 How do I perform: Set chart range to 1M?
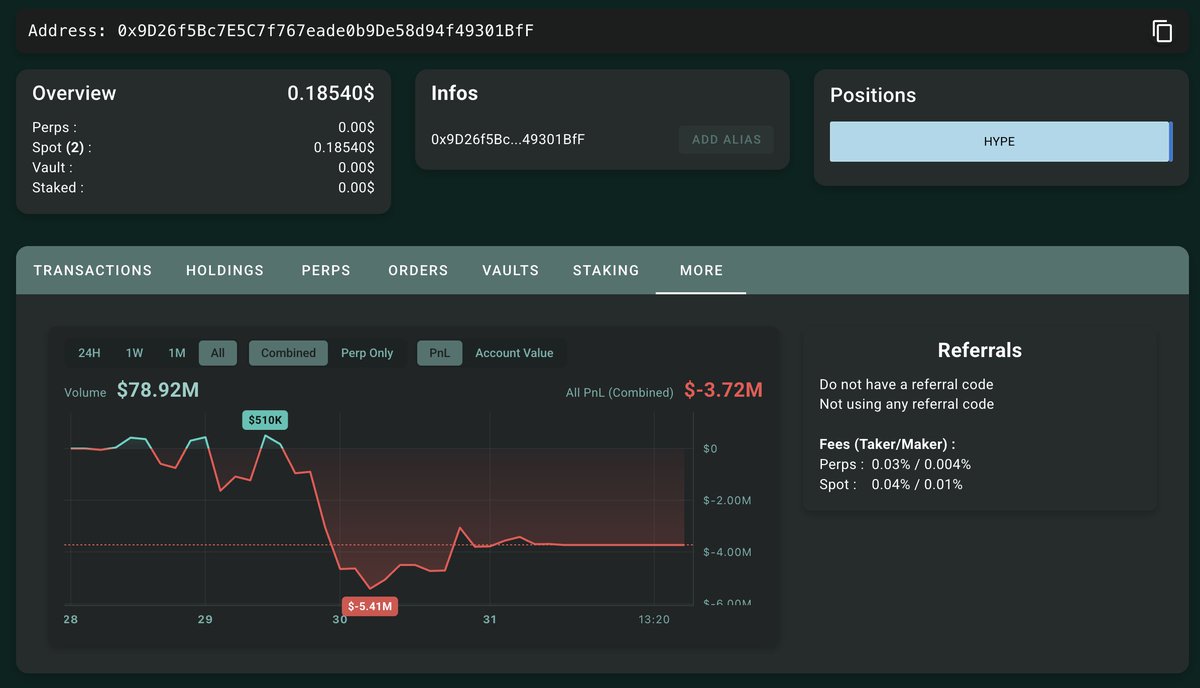coord(177,353)
